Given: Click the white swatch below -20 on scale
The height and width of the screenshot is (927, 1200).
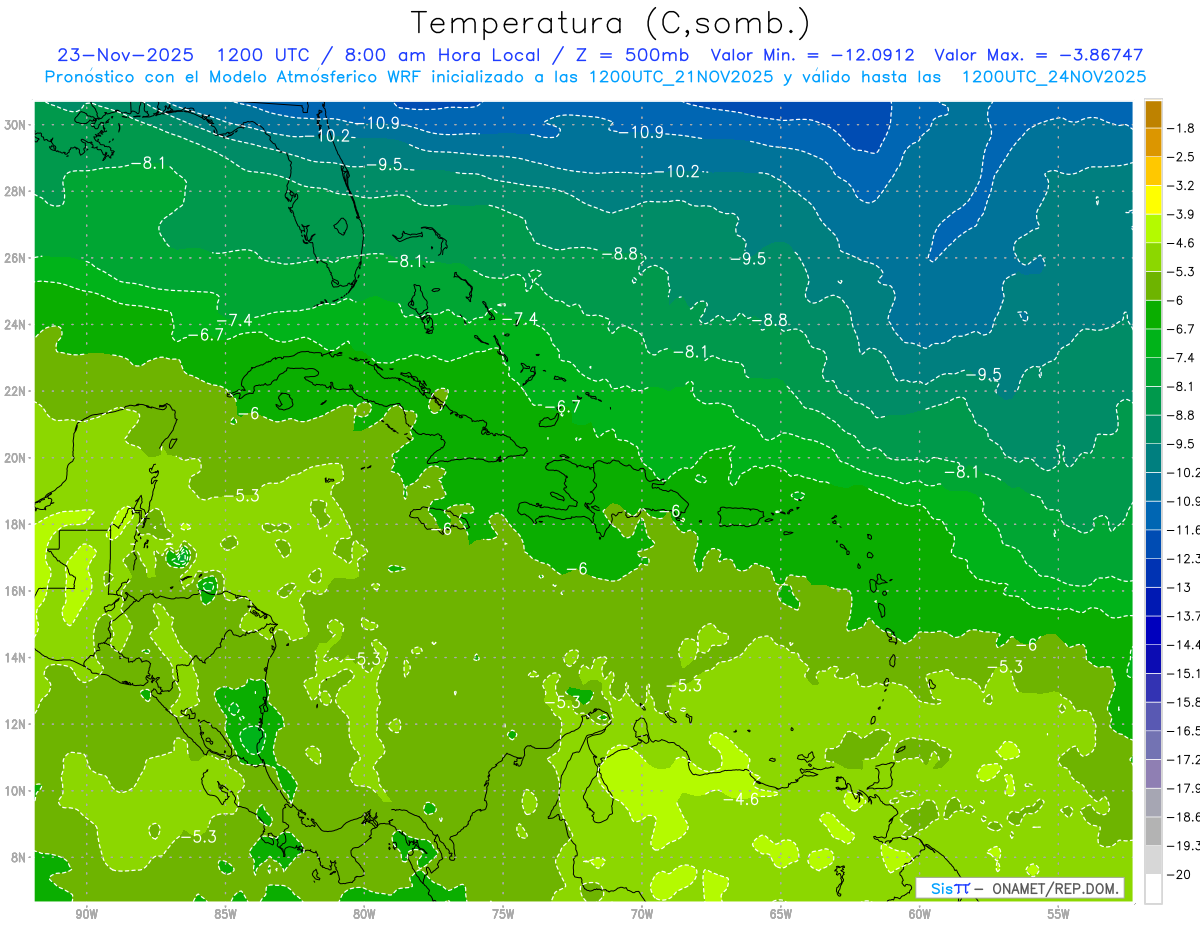Looking at the screenshot, I should pyautogui.click(x=1153, y=888).
